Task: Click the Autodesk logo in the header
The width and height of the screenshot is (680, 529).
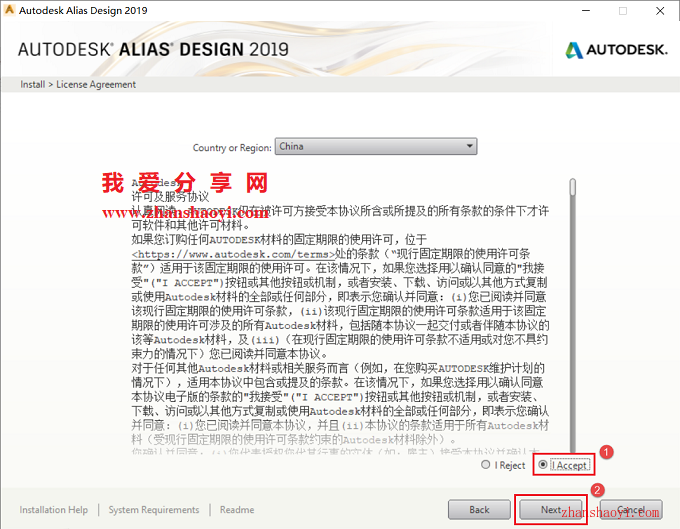Action: coord(616,50)
